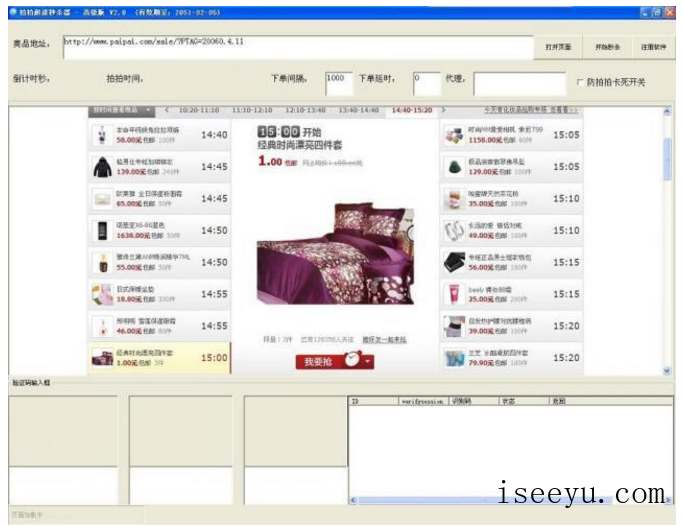Screen dimensions: 683x526
Task: Select the green hat product icon at 15:05
Action: point(454,167)
